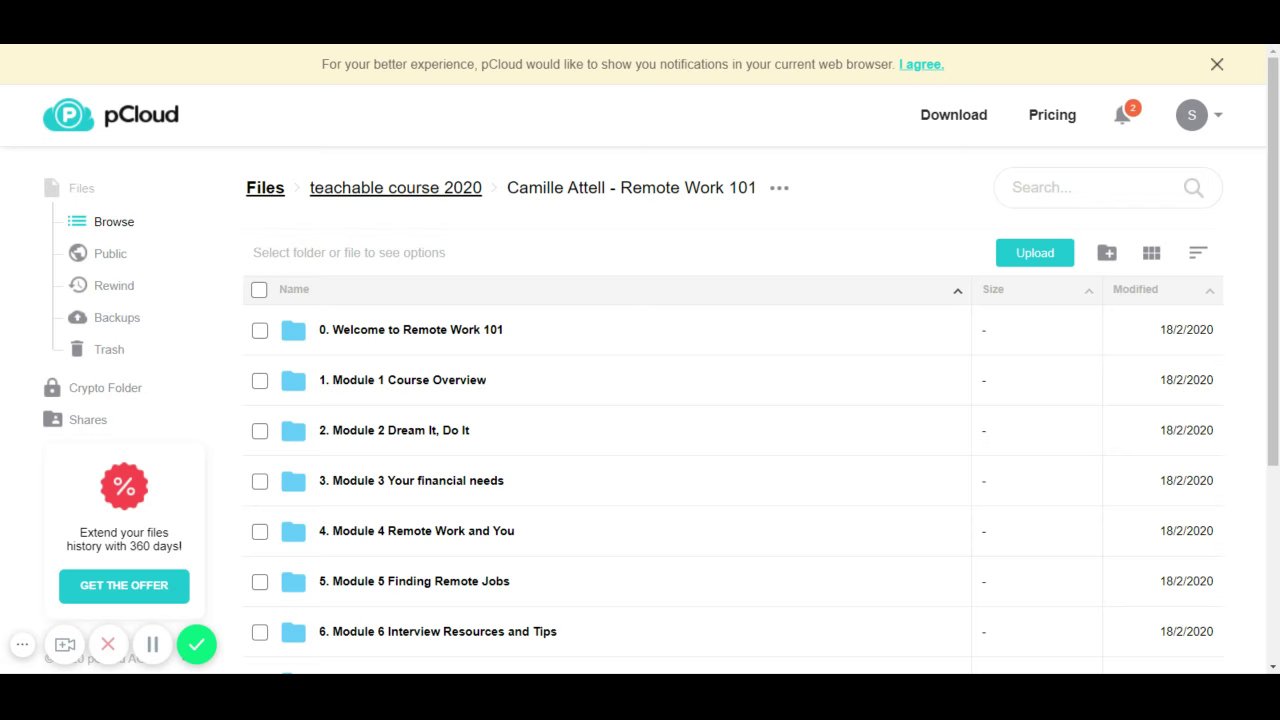Open folder 0. Welcome to Remote Work 101
1280x720 pixels.
pos(411,330)
